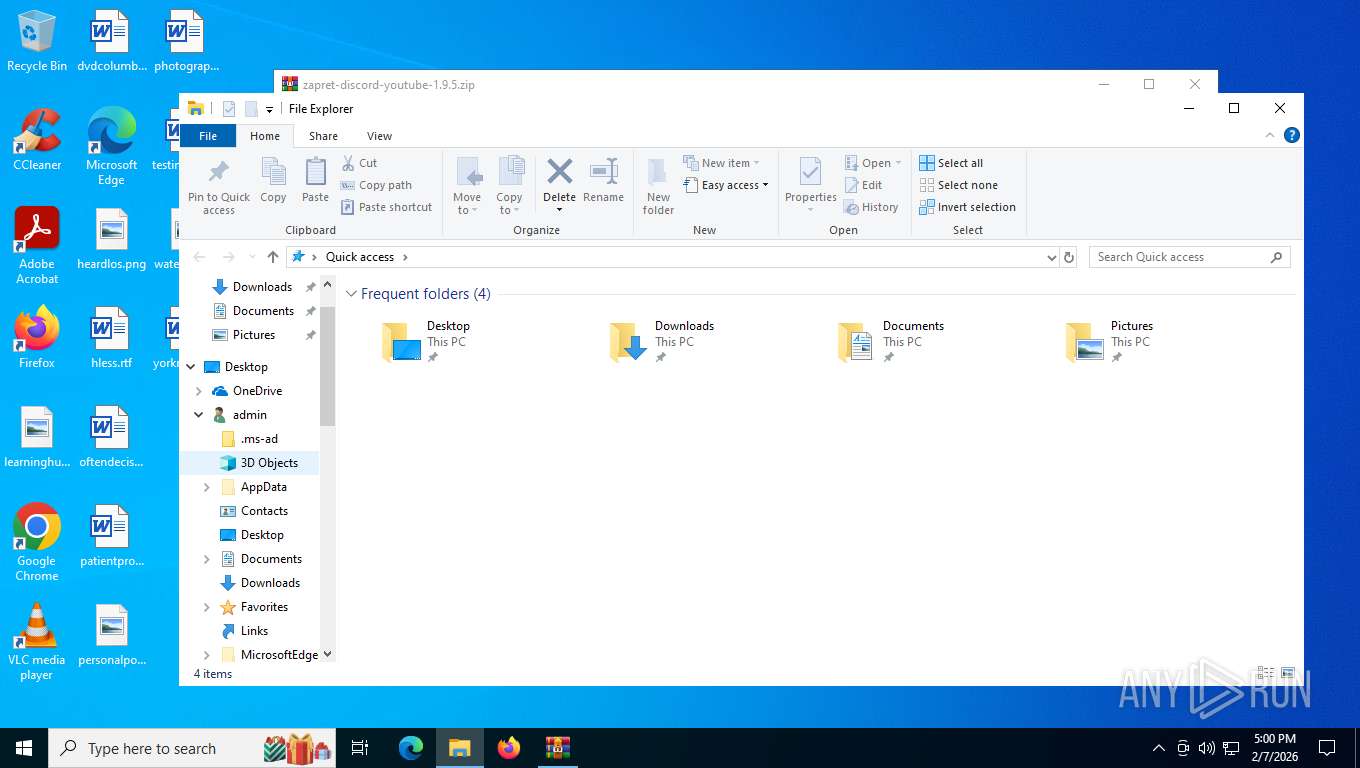Click the Copy ribbon button
The width and height of the screenshot is (1360, 768).
pyautogui.click(x=273, y=180)
